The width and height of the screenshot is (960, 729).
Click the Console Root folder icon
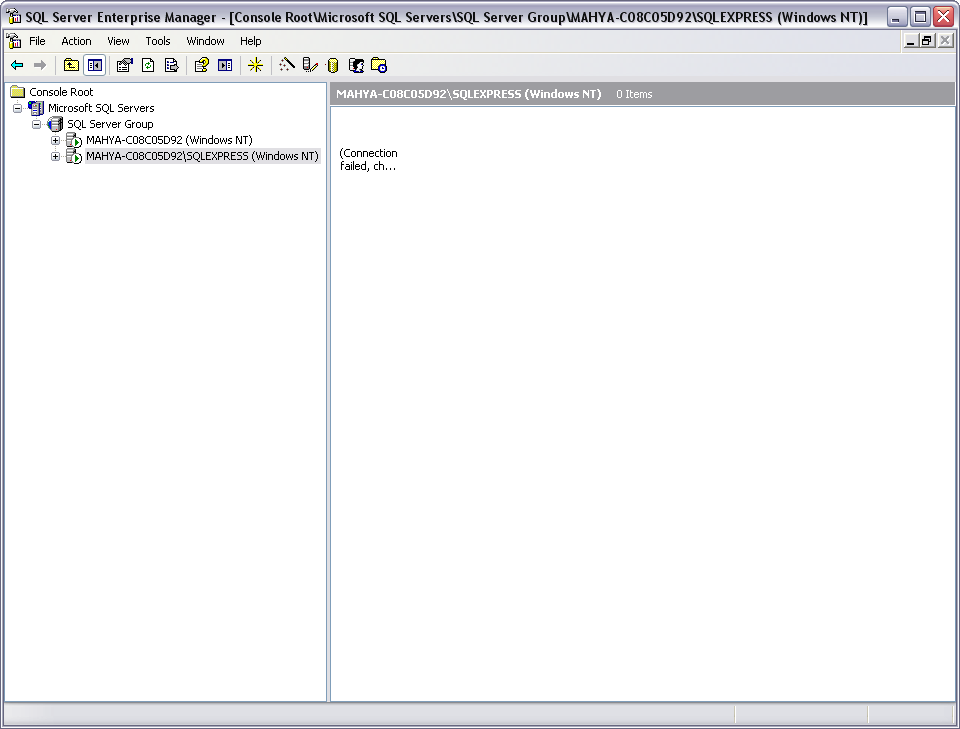pyautogui.click(x=18, y=92)
